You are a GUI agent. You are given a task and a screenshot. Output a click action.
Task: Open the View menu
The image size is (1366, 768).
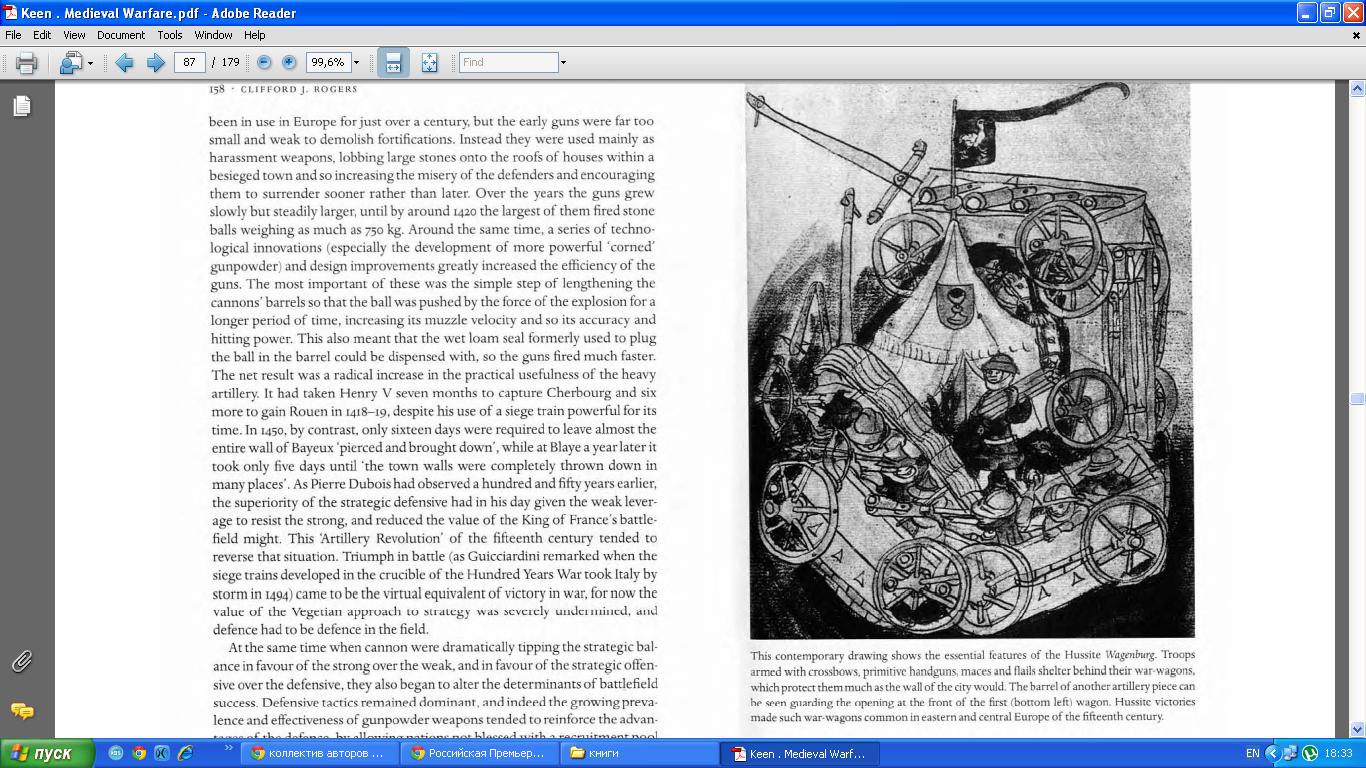74,35
